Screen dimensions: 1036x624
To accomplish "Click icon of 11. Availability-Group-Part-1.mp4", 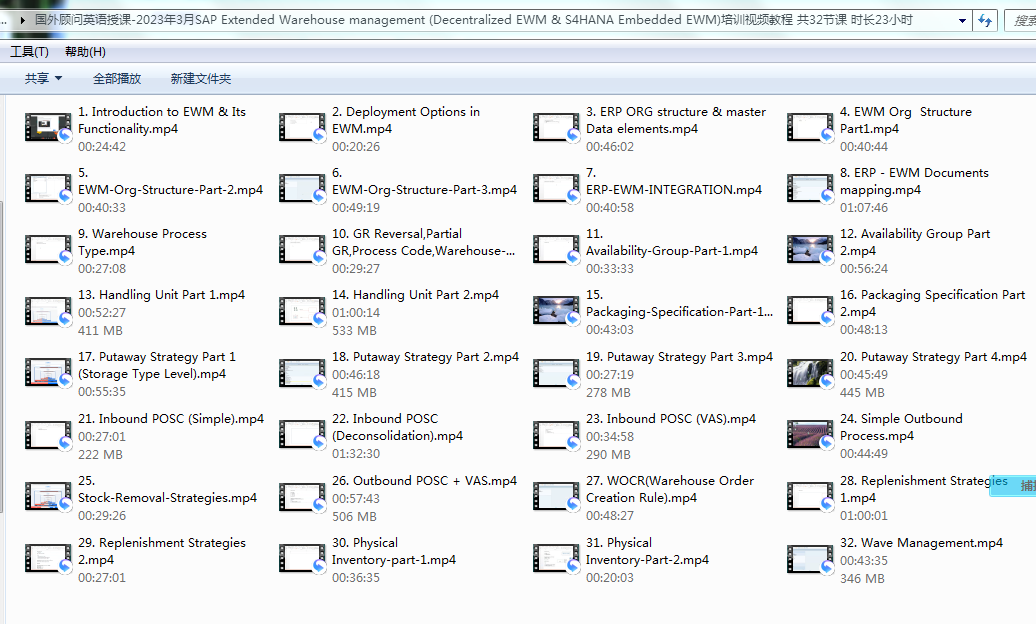I will [x=556, y=250].
